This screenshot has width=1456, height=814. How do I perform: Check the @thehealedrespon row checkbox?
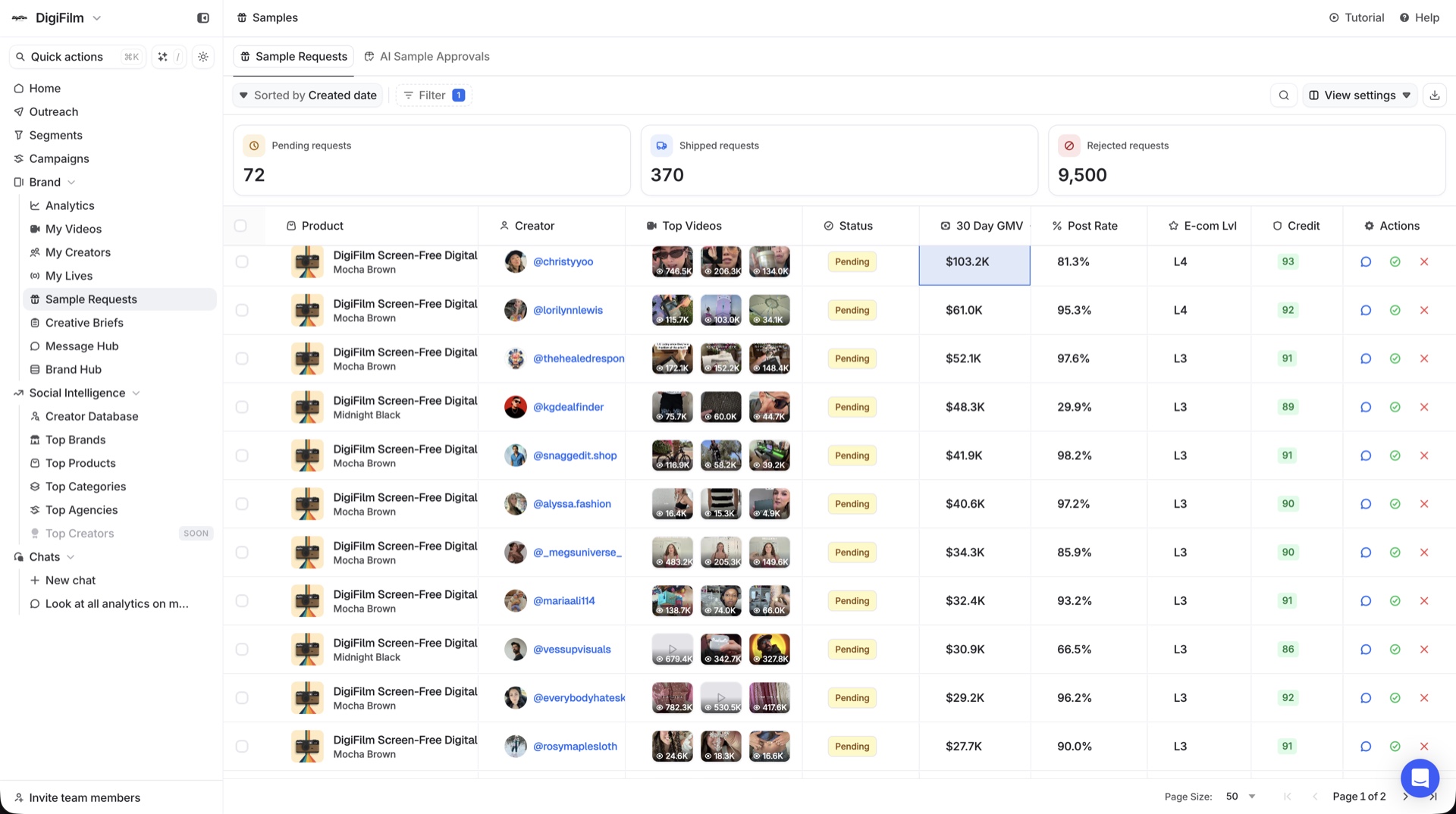point(242,358)
